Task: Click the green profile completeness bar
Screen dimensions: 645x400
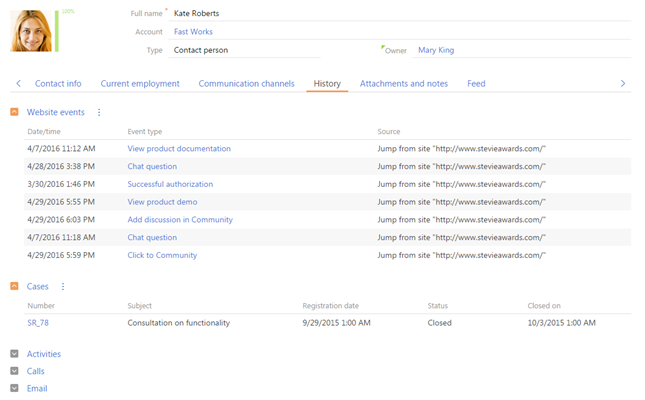Action: pyautogui.click(x=57, y=31)
